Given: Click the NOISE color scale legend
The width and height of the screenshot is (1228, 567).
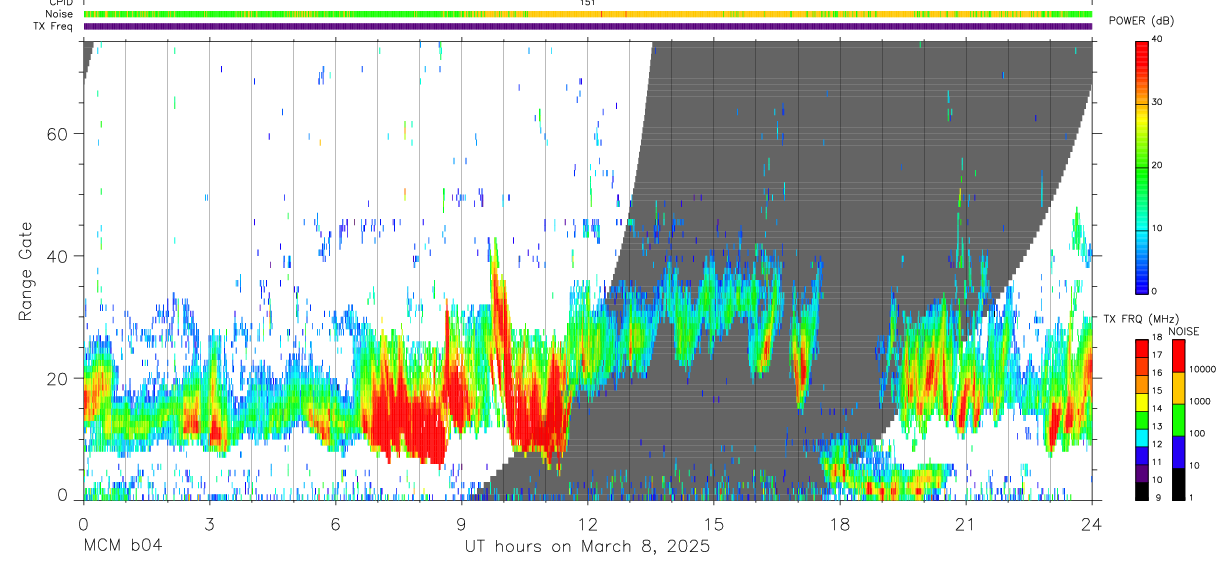Looking at the screenshot, I should [1178, 419].
